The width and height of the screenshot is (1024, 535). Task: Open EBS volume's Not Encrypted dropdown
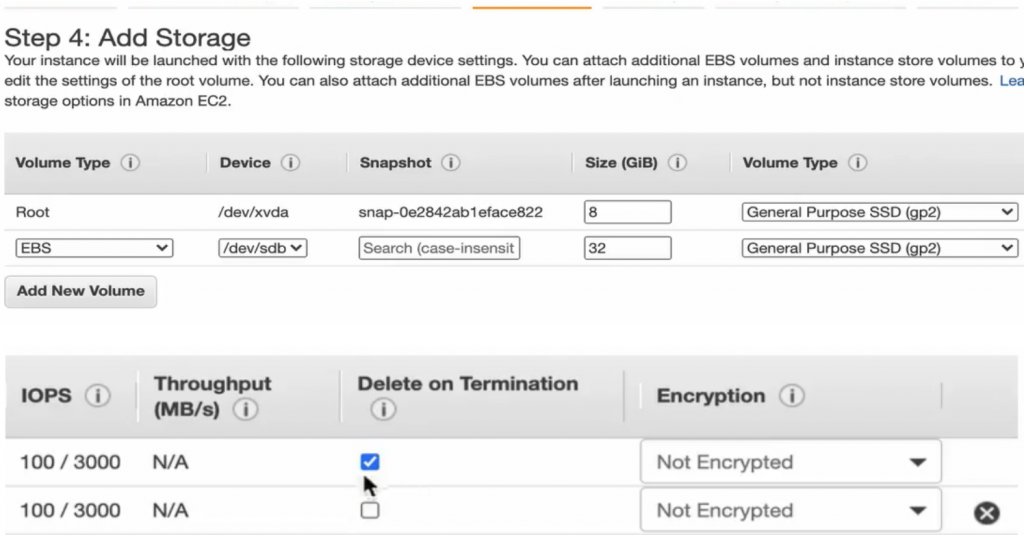tap(790, 510)
